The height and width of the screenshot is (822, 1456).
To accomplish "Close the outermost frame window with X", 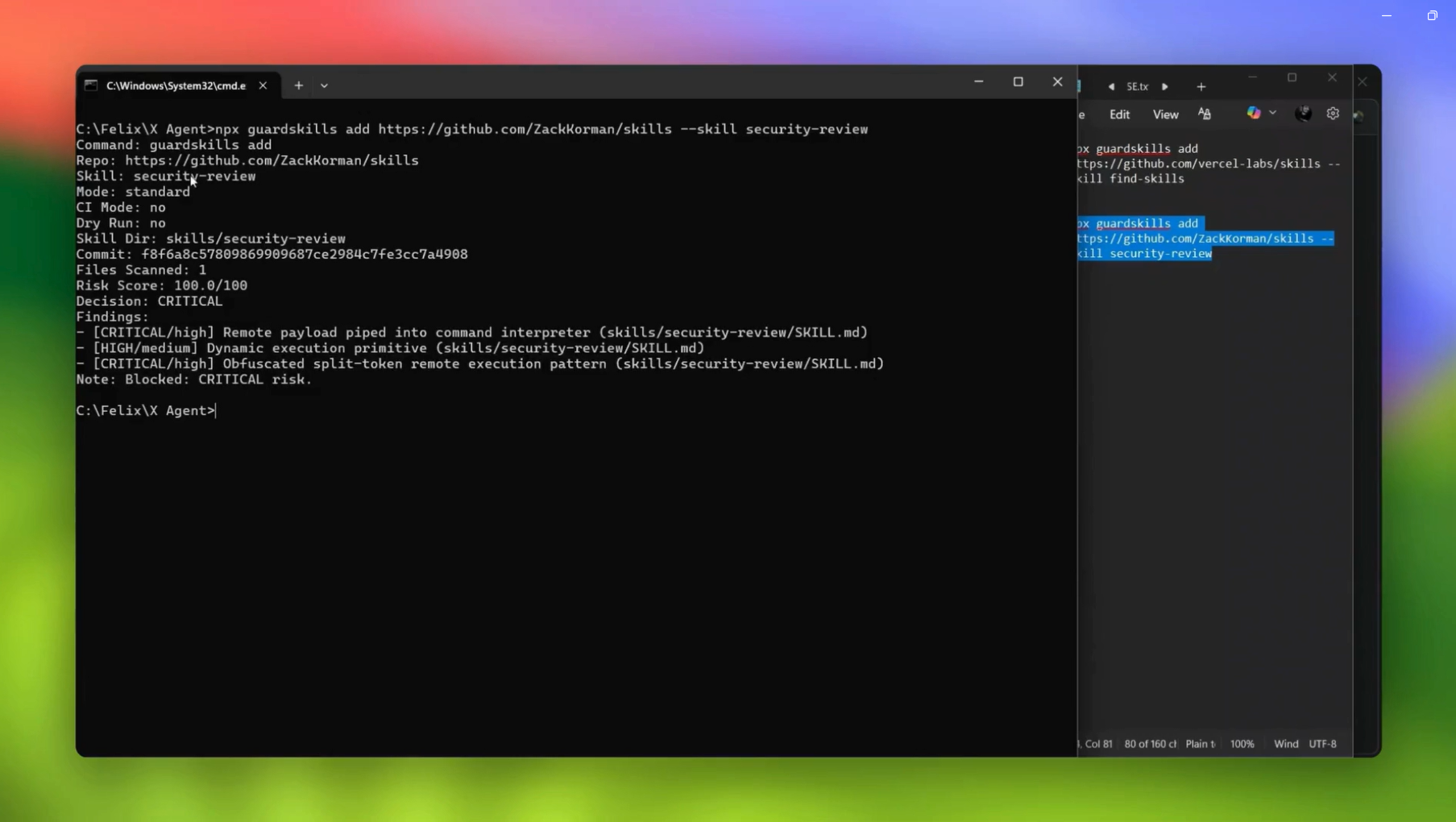I will [x=1363, y=81].
